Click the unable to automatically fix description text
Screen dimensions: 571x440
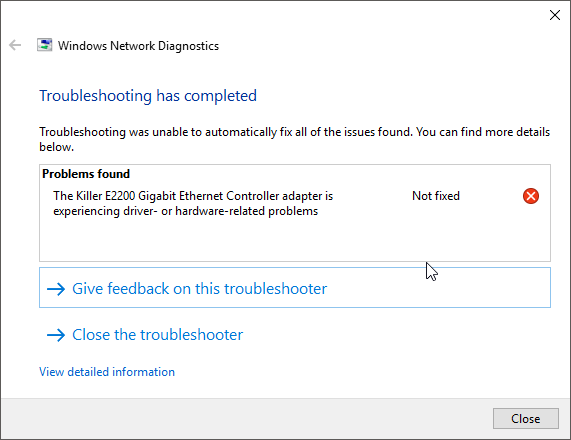(294, 139)
